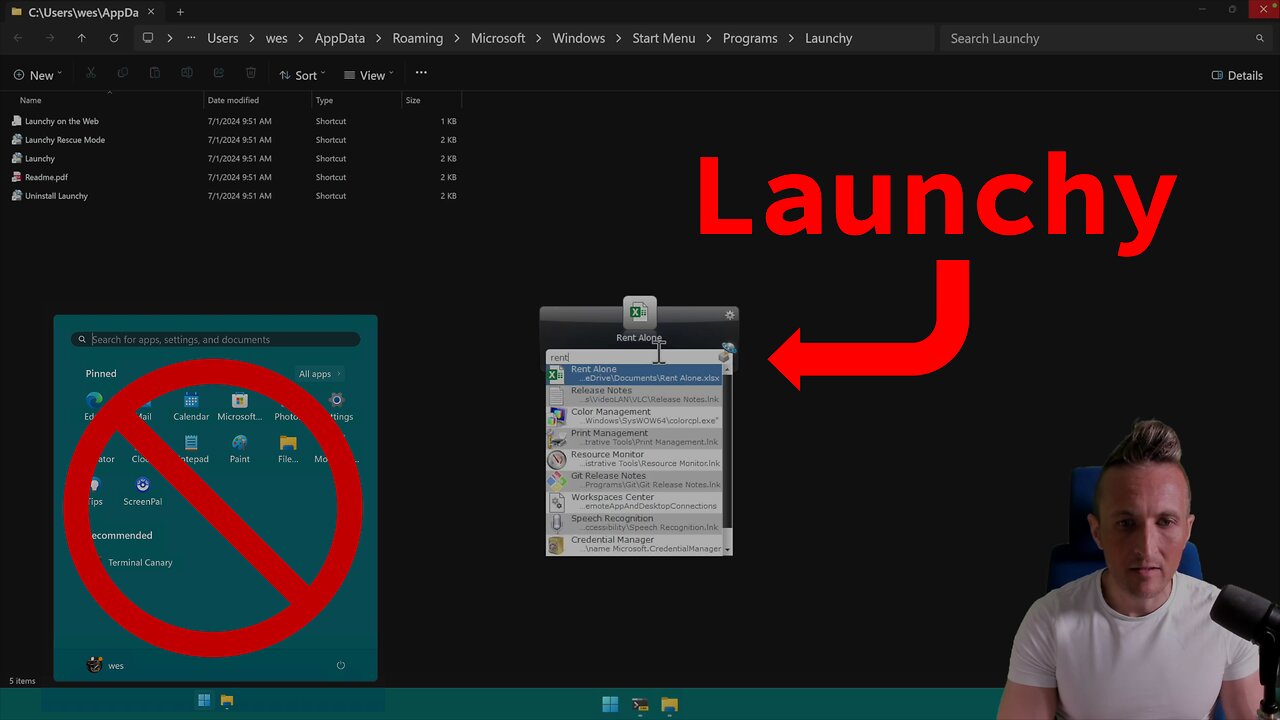Click Start menu power button

(341, 665)
